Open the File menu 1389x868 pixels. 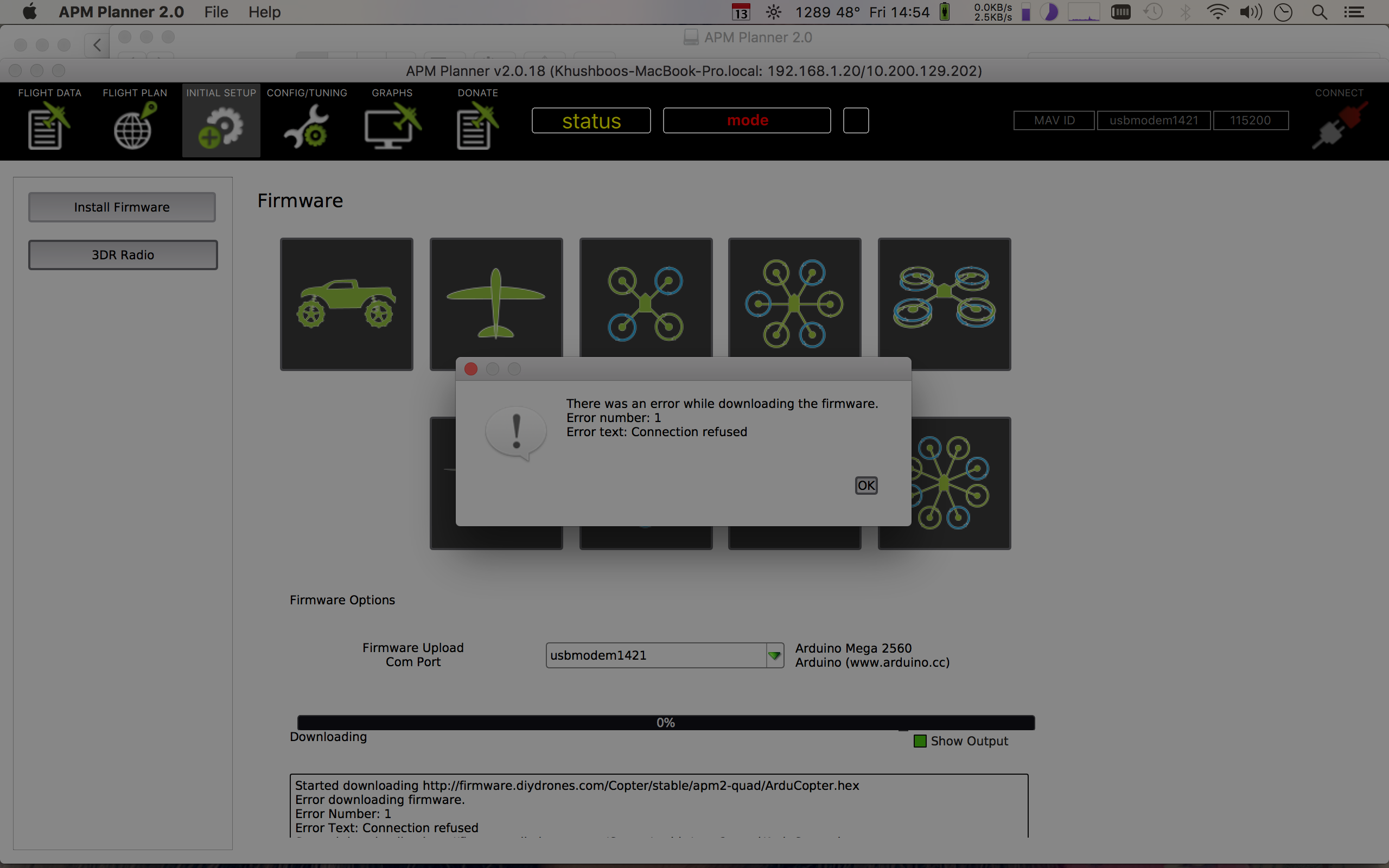point(216,12)
